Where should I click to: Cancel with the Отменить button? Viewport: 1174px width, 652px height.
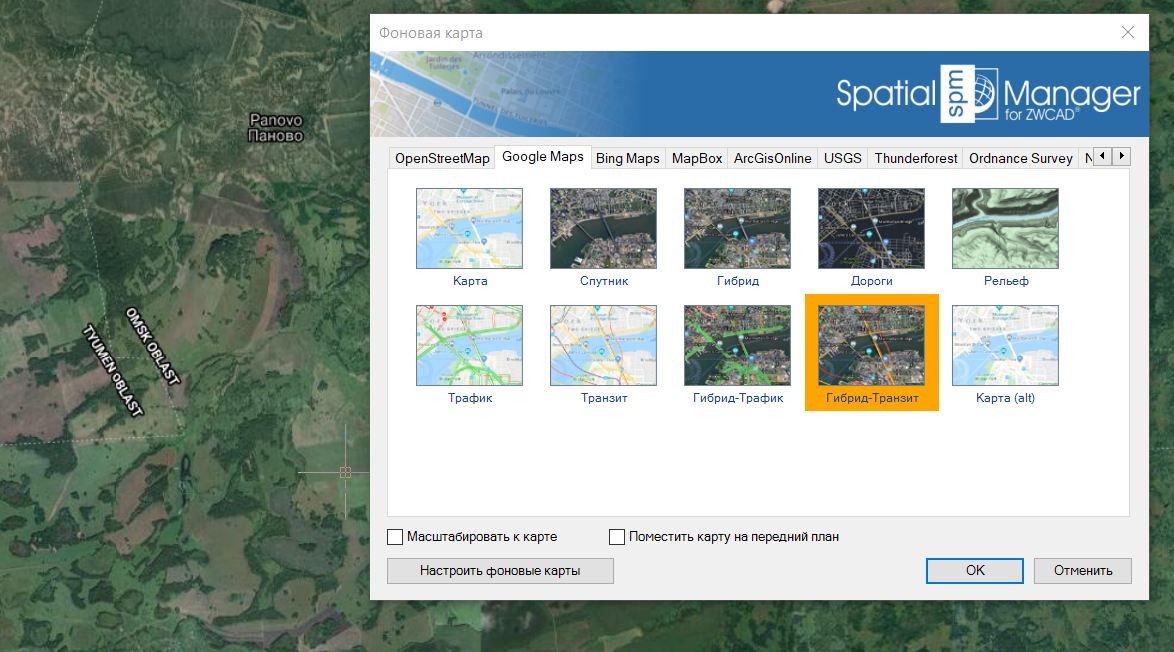[1083, 570]
